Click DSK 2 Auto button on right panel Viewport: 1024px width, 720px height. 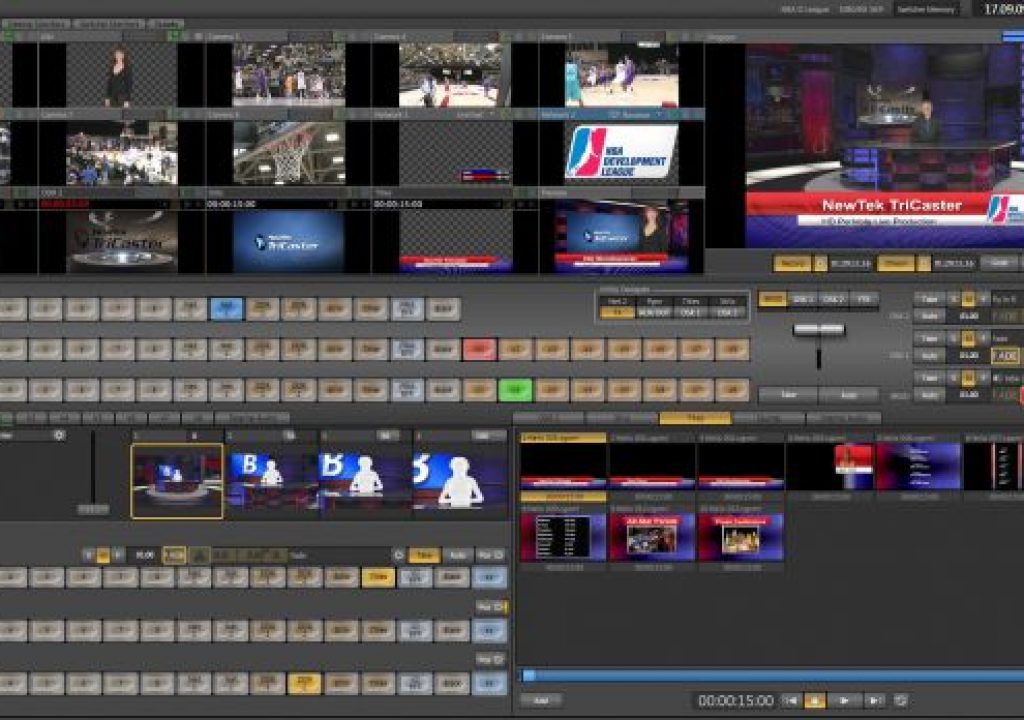(x=929, y=356)
